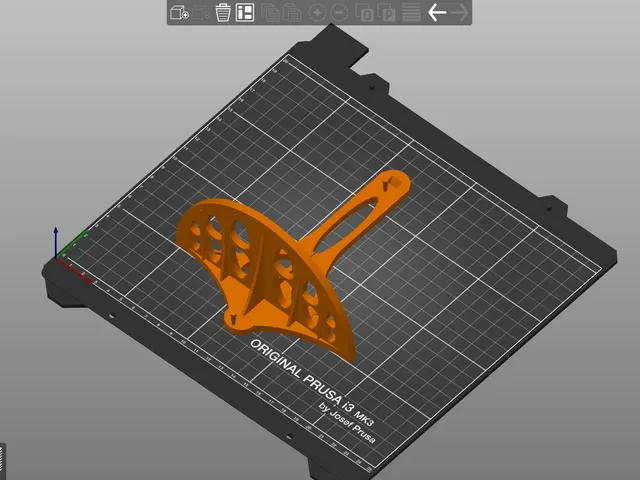Click the Delete all trash bin icon

[223, 13]
